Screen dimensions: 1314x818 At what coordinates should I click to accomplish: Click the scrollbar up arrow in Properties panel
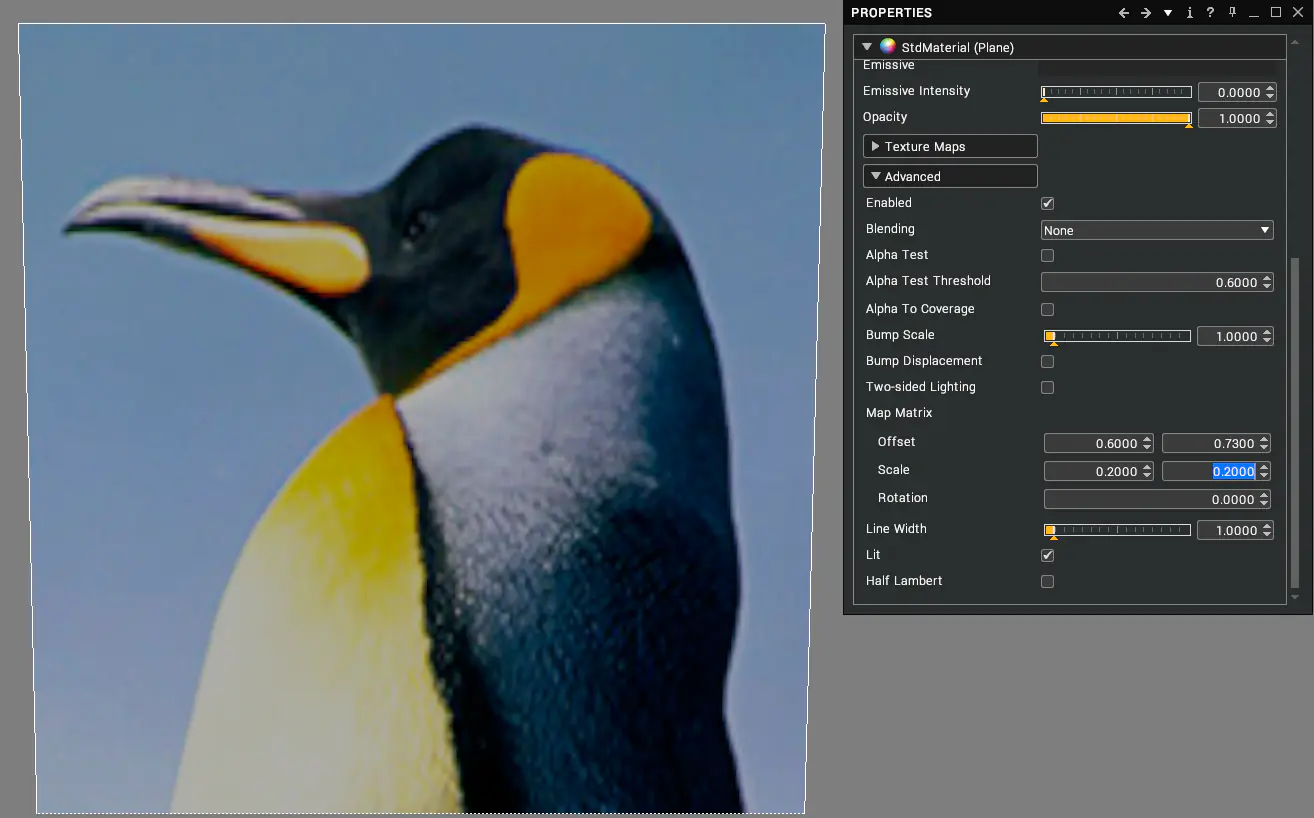click(x=1296, y=43)
